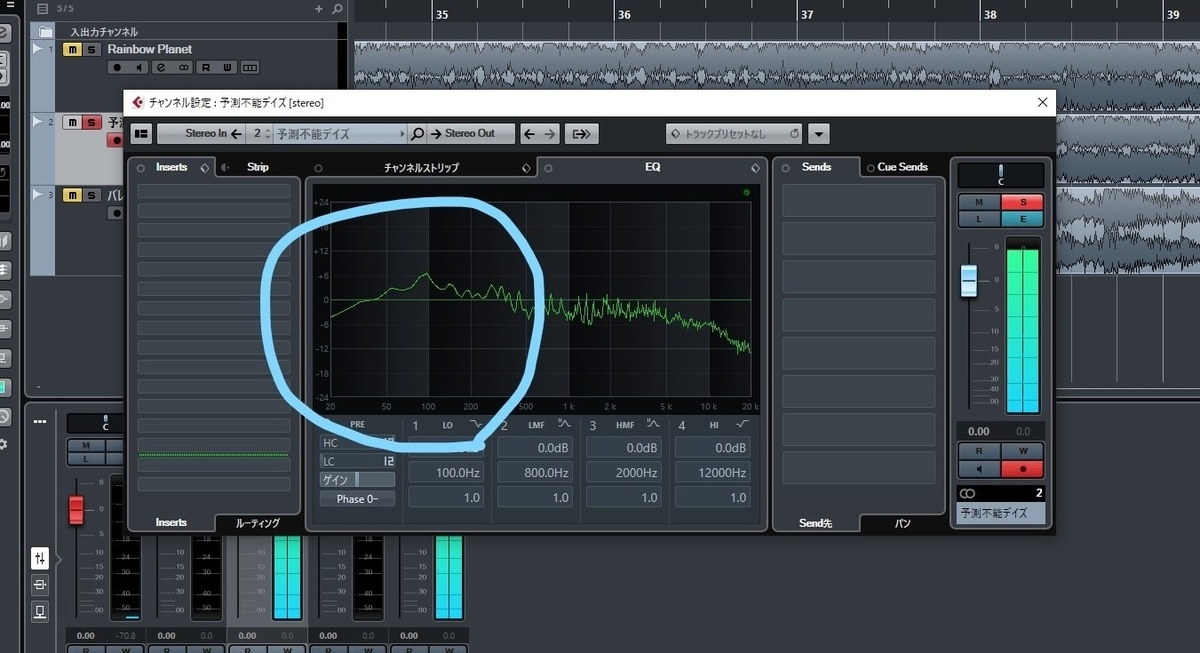Toggle Write automation on Rainbow Planet
The height and width of the screenshot is (653, 1200).
tap(227, 67)
